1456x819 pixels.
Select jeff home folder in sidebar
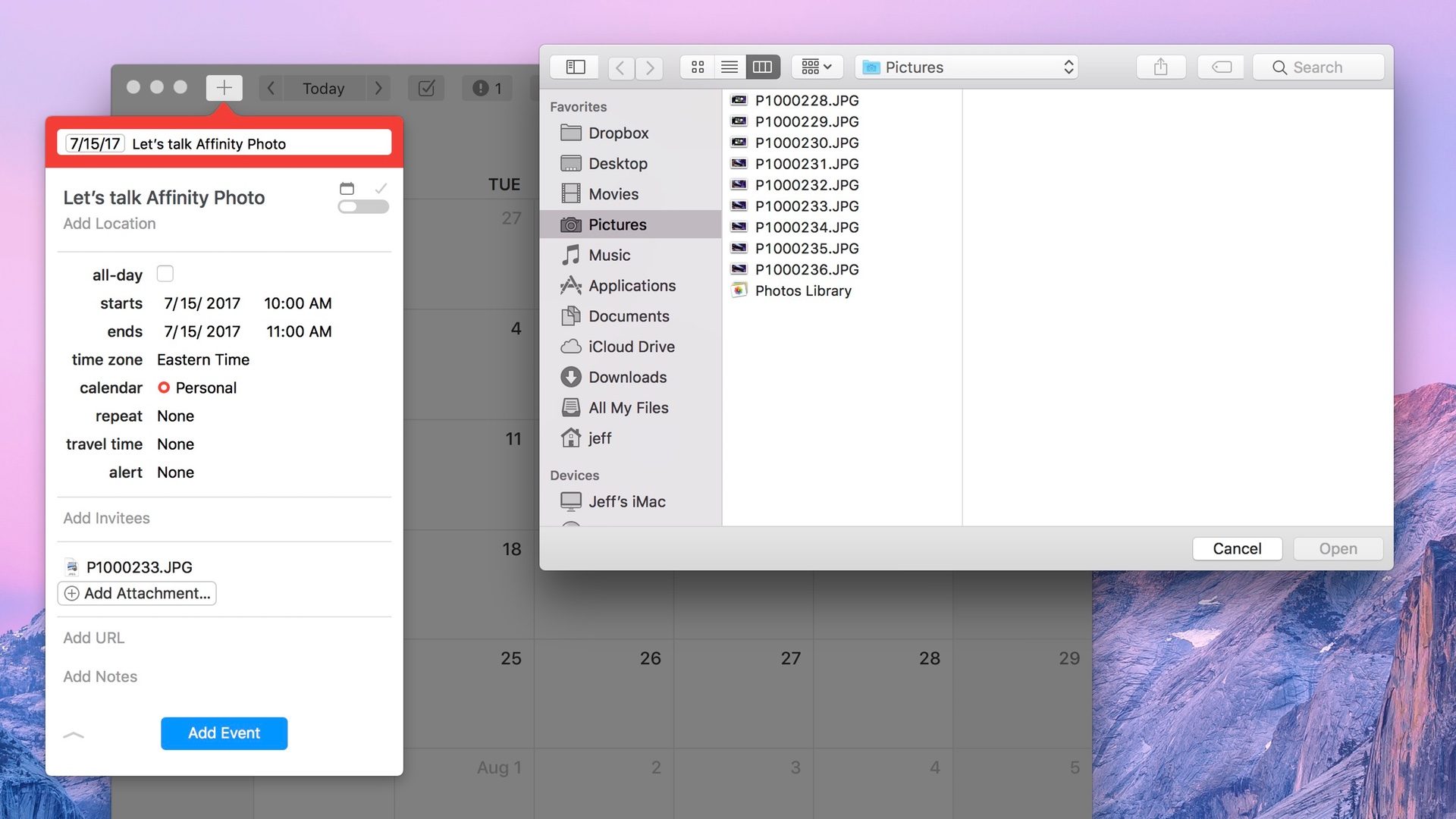[x=630, y=438]
